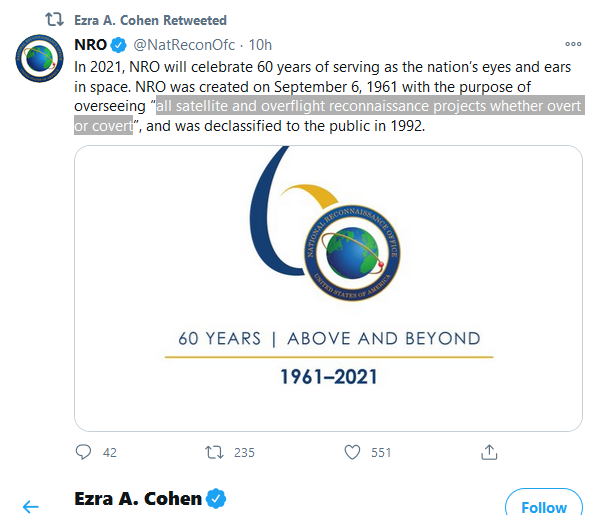Open the 60 Years anniversary image
The width and height of the screenshot is (598, 515).
pyautogui.click(x=328, y=288)
